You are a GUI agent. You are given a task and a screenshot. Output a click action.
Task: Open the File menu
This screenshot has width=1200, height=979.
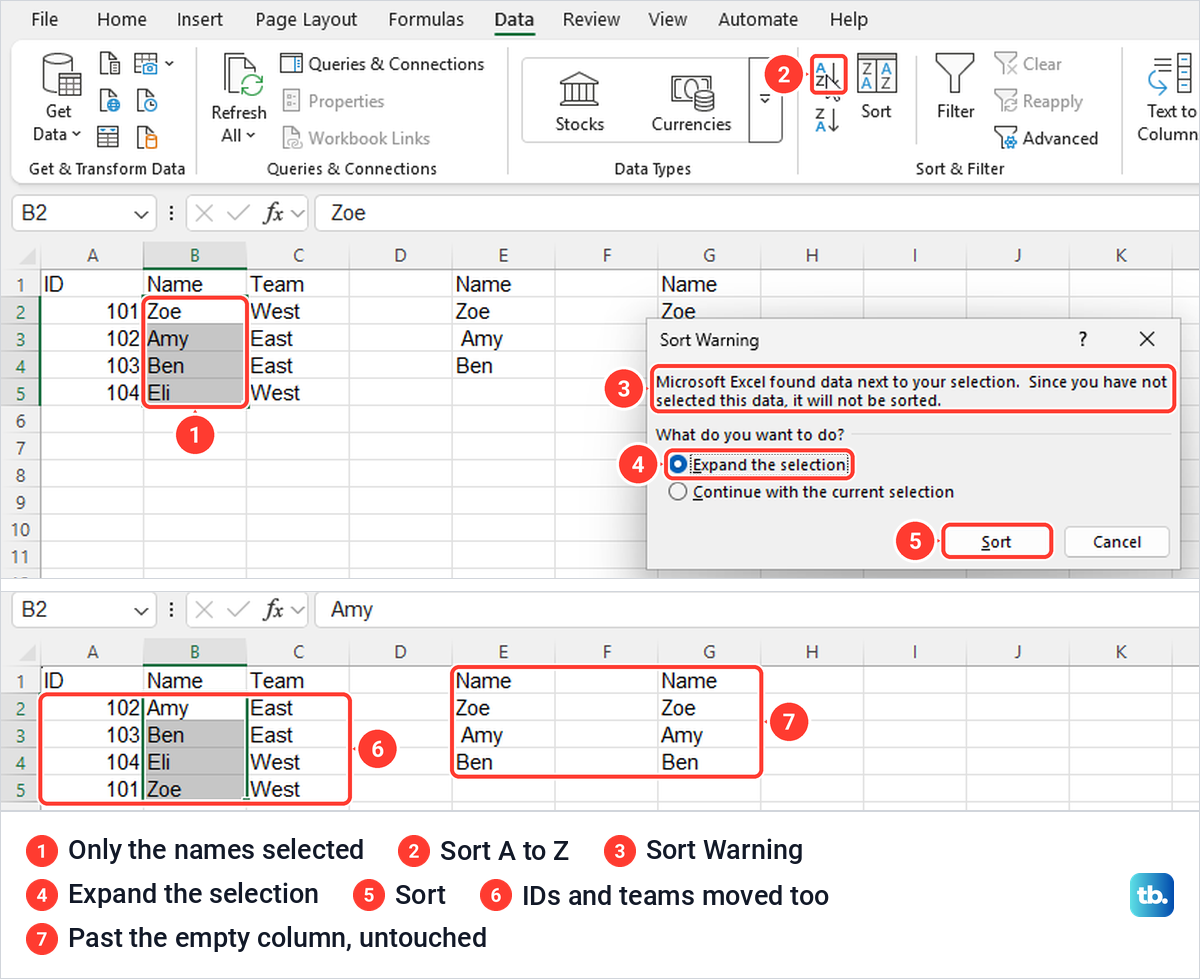tap(45, 19)
